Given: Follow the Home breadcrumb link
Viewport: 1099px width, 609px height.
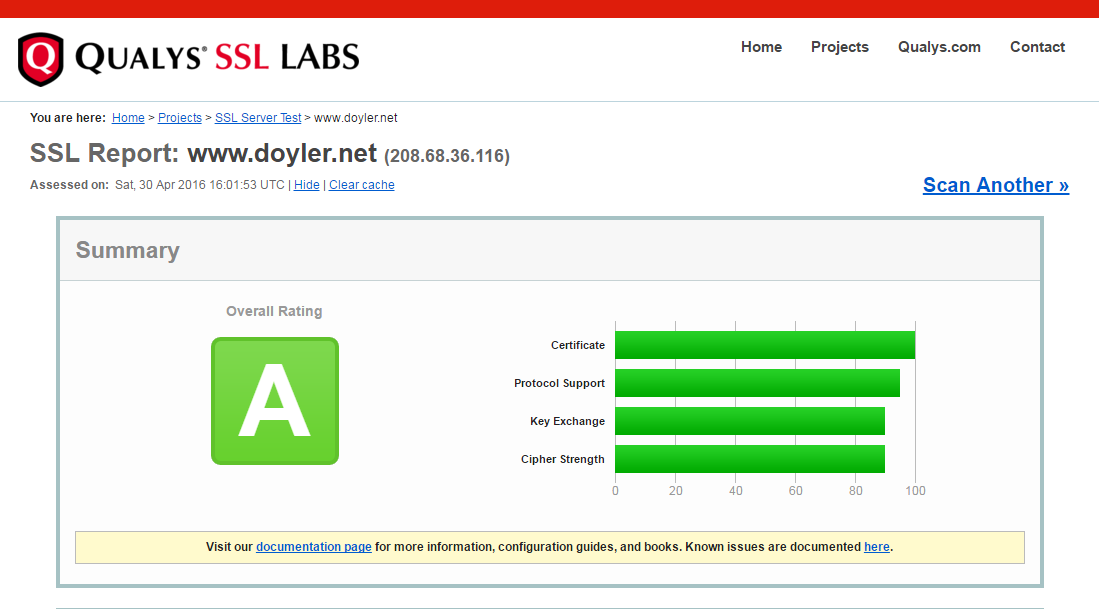Looking at the screenshot, I should [128, 118].
